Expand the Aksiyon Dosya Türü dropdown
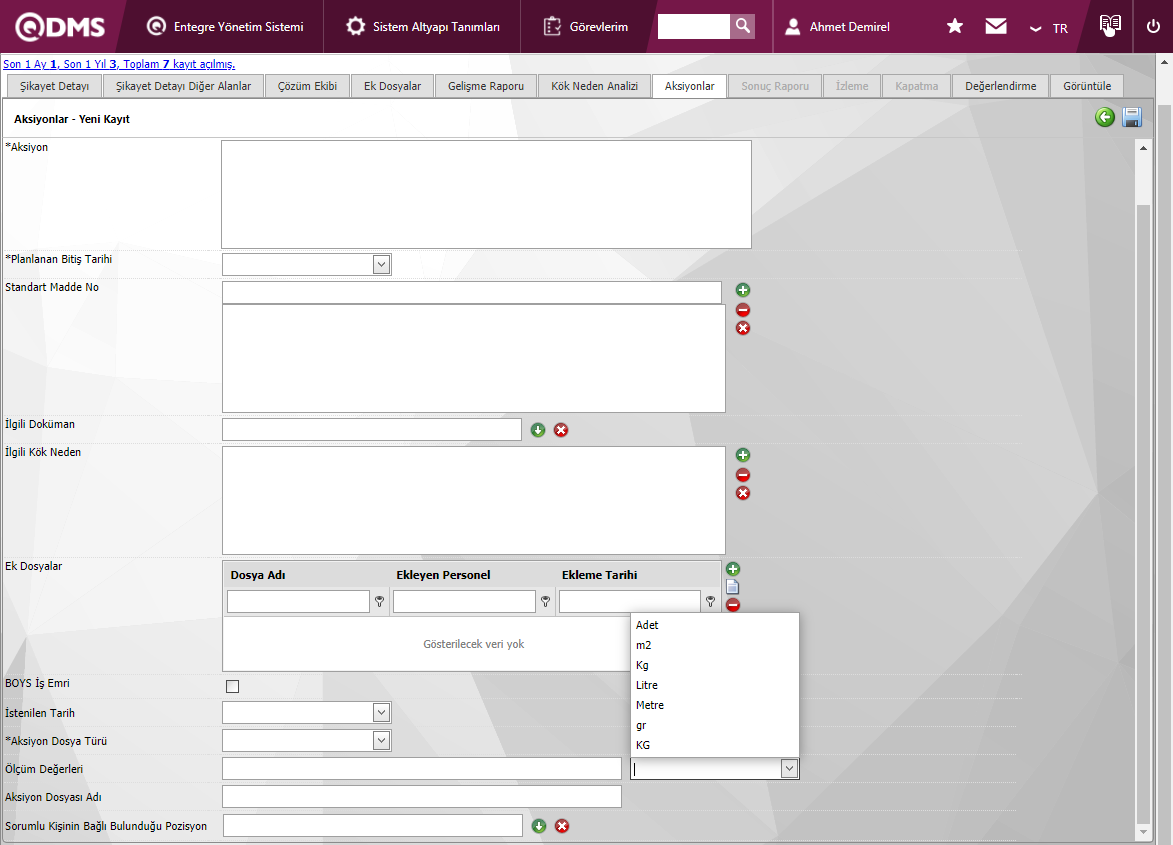 (381, 741)
